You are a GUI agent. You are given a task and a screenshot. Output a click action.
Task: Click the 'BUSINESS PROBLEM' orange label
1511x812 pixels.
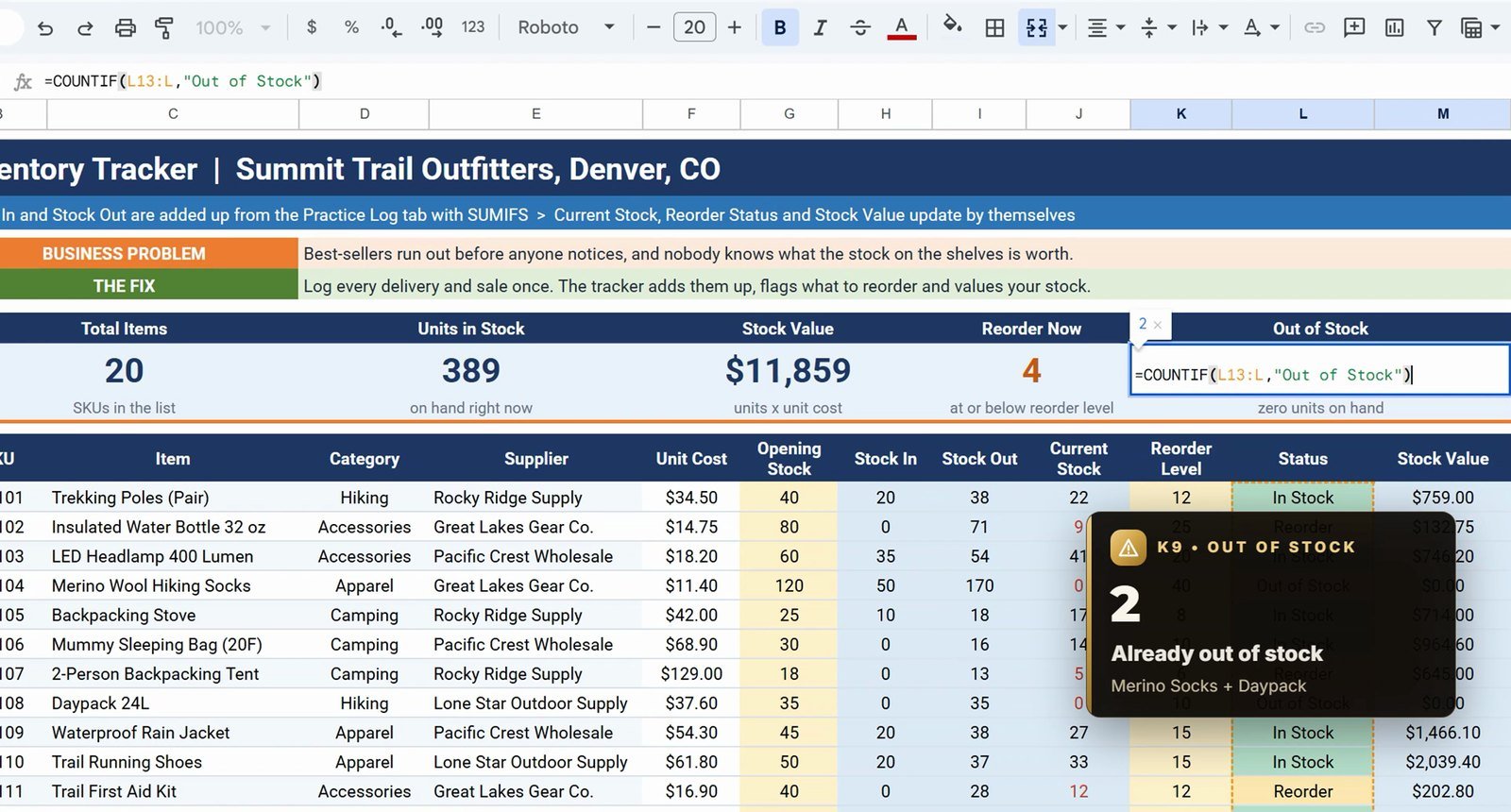tap(149, 254)
